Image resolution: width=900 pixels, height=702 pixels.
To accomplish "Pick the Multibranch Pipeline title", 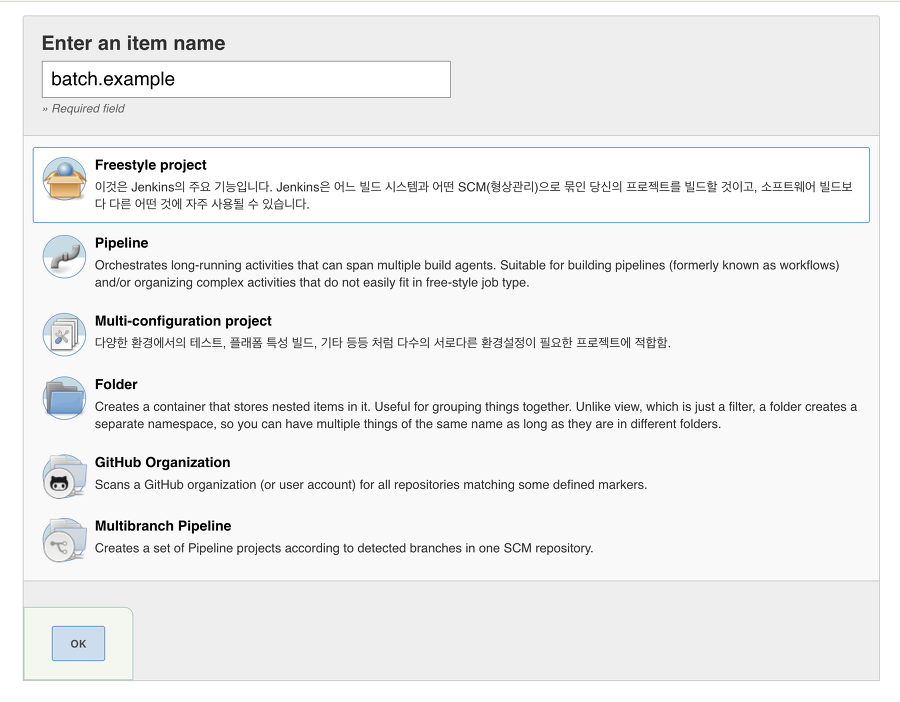I will tap(163, 526).
